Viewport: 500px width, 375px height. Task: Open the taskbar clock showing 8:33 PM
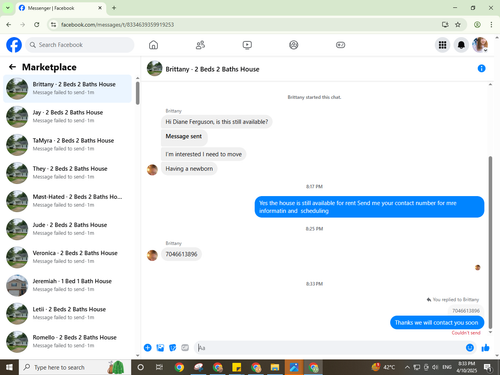click(467, 367)
